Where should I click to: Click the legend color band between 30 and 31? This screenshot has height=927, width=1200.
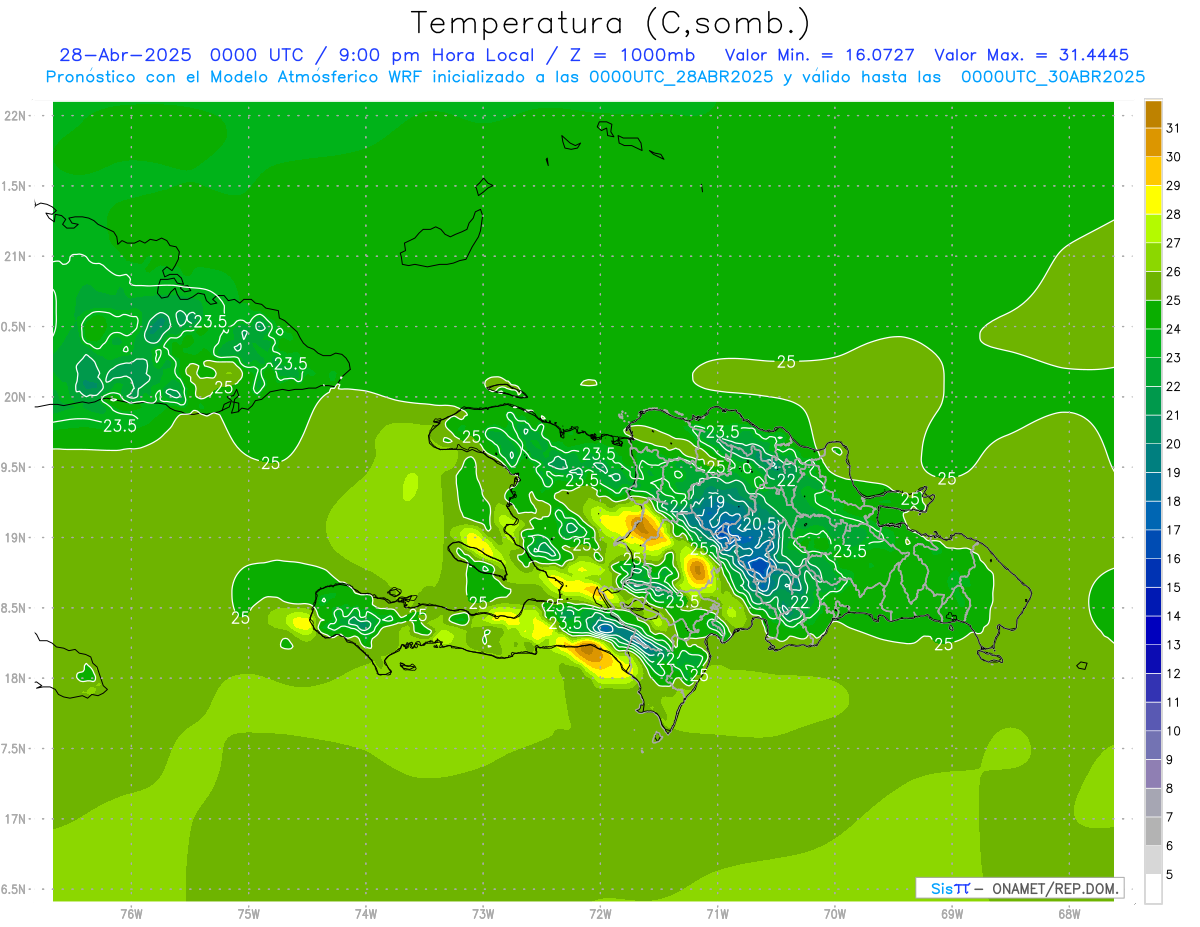click(x=1153, y=143)
